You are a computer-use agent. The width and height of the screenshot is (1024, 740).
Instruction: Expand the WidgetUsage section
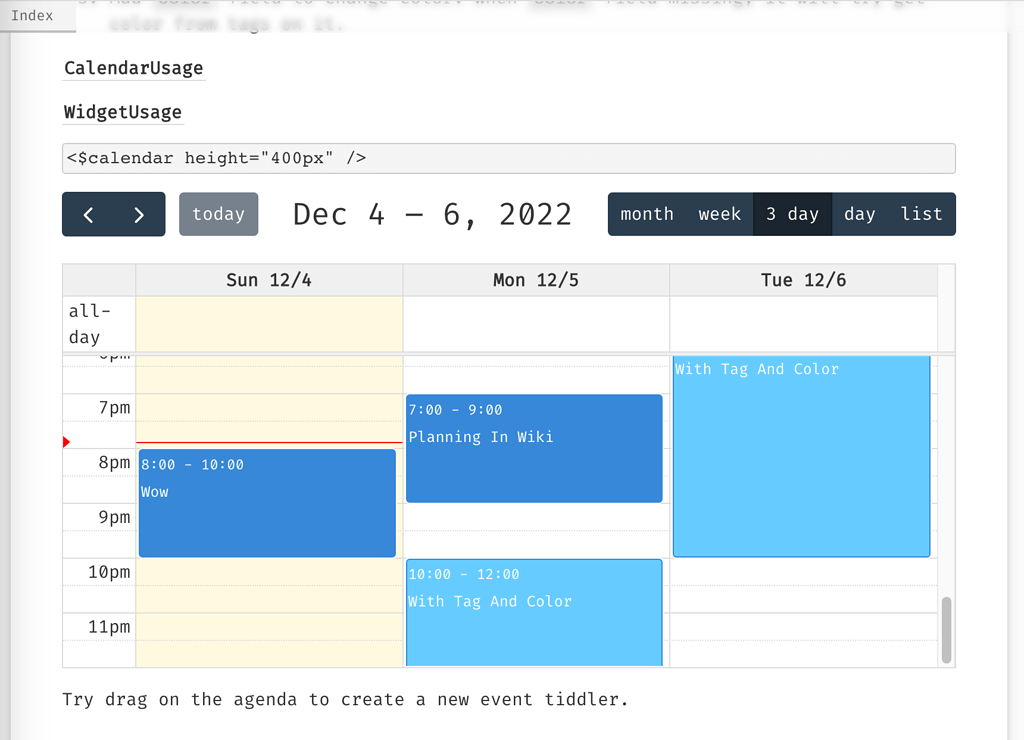(x=123, y=112)
